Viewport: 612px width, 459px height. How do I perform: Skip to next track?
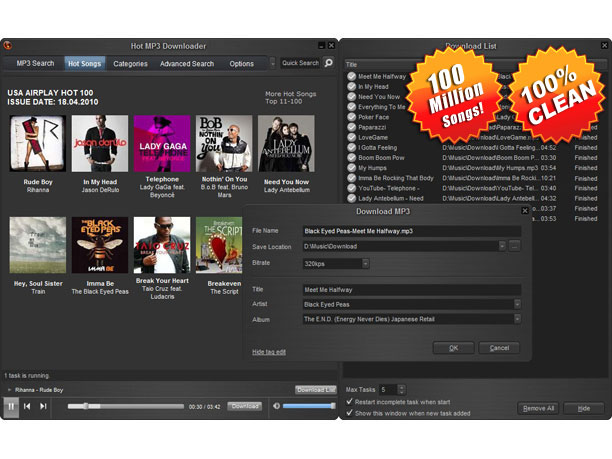pos(43,406)
